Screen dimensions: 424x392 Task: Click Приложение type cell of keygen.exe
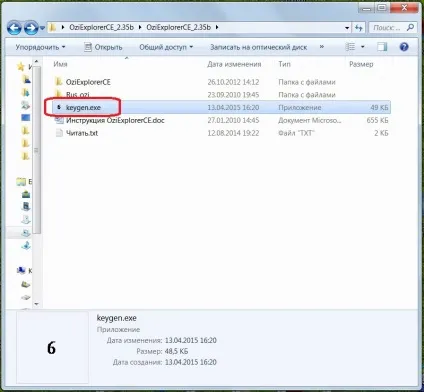[x=300, y=108]
